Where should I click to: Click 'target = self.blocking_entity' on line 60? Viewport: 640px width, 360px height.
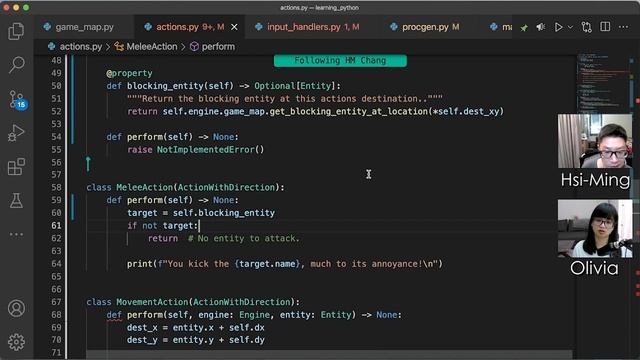click(201, 213)
